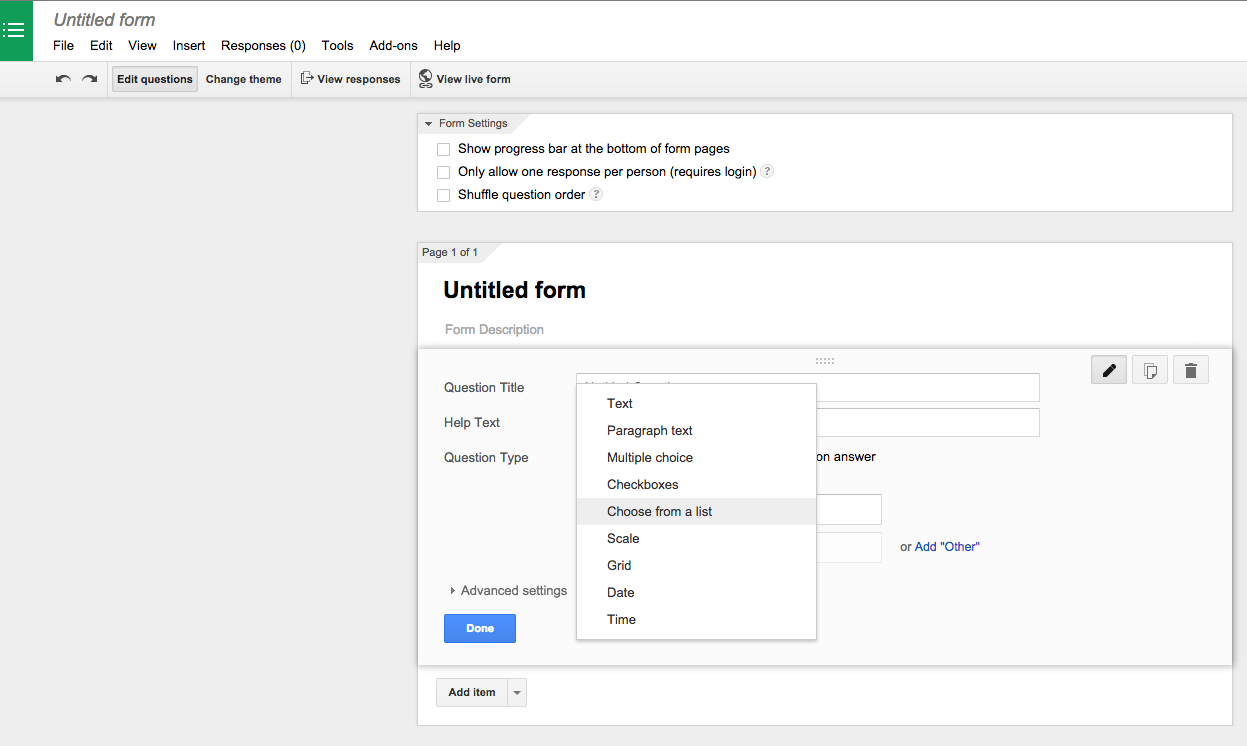
Task: Click the Add "Other" link
Action: click(x=947, y=547)
